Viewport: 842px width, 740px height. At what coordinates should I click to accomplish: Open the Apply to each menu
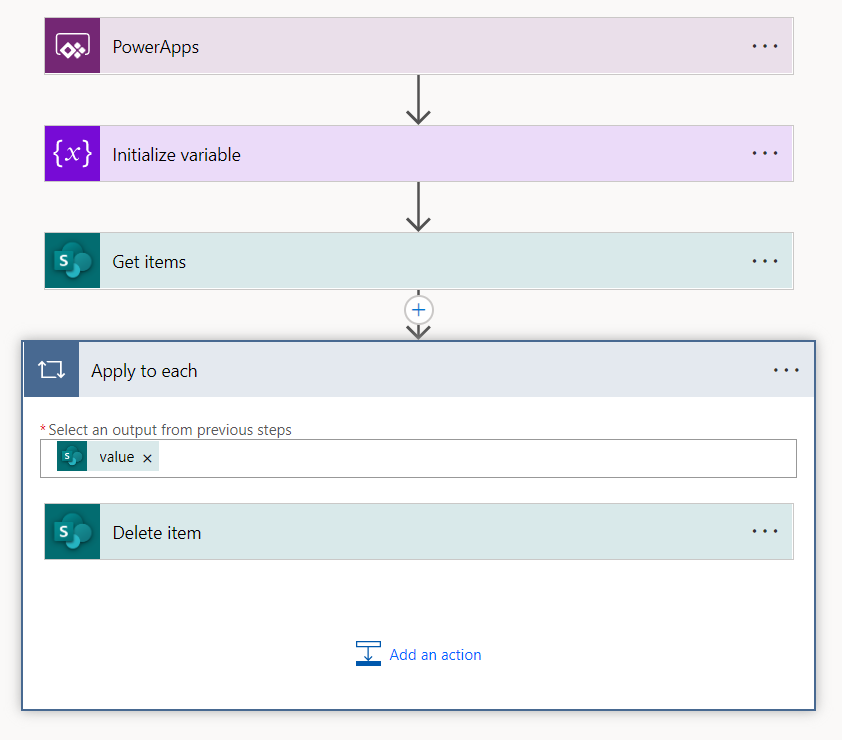click(x=786, y=369)
